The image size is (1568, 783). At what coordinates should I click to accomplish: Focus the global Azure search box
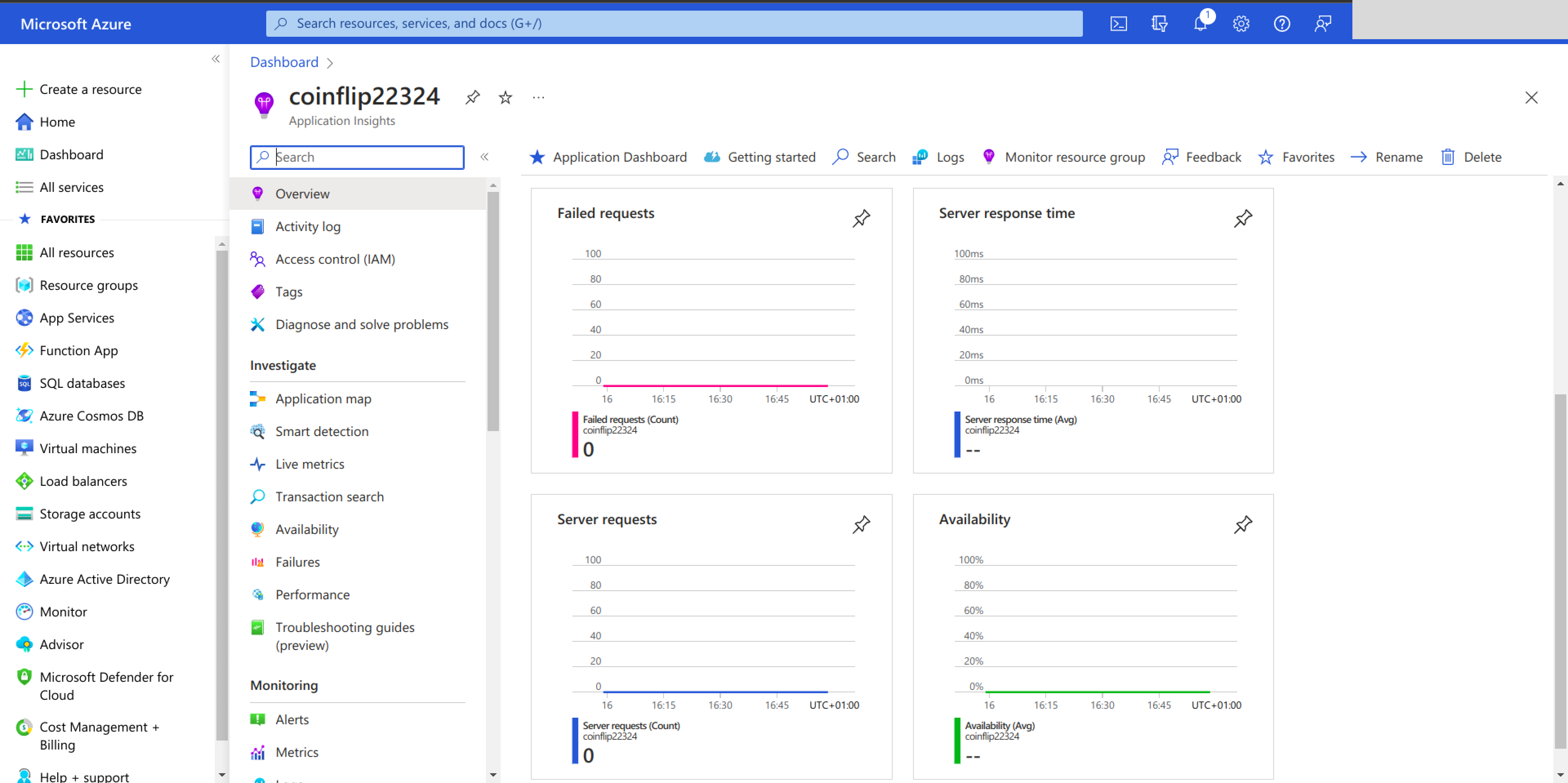click(x=674, y=23)
